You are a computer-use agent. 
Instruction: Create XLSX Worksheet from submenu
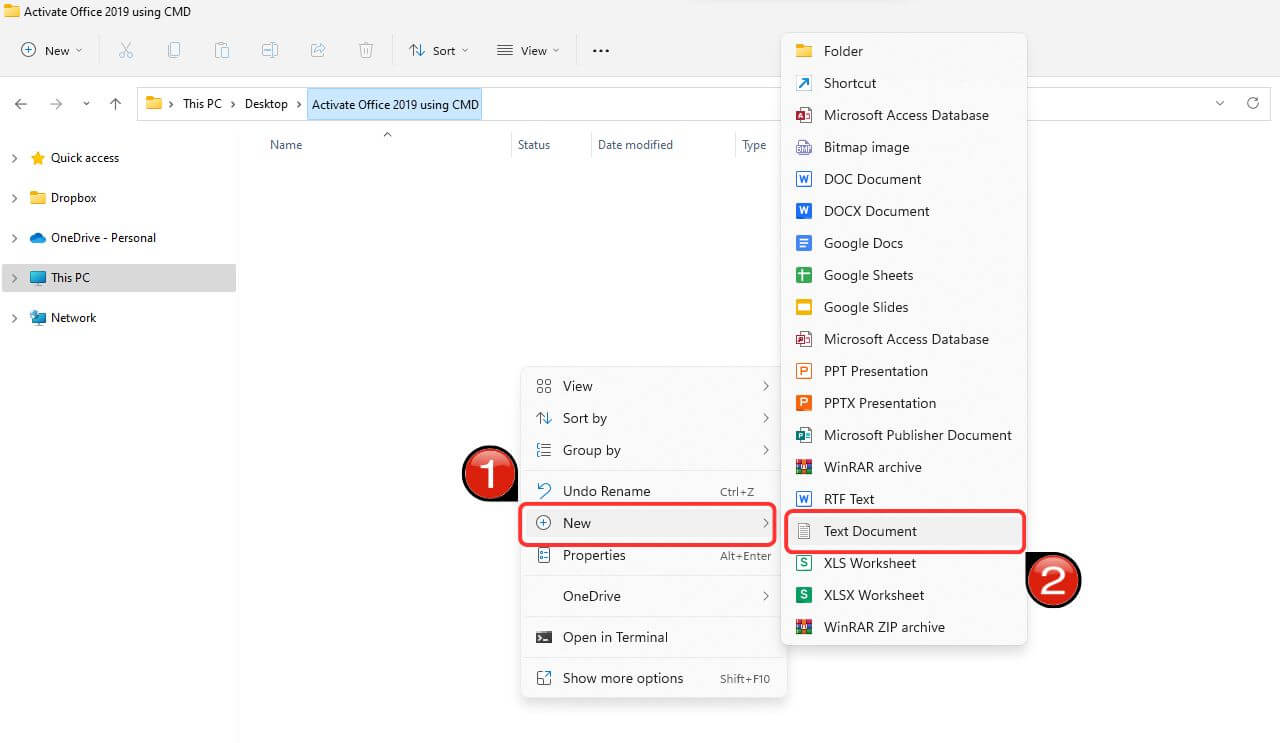click(x=904, y=595)
